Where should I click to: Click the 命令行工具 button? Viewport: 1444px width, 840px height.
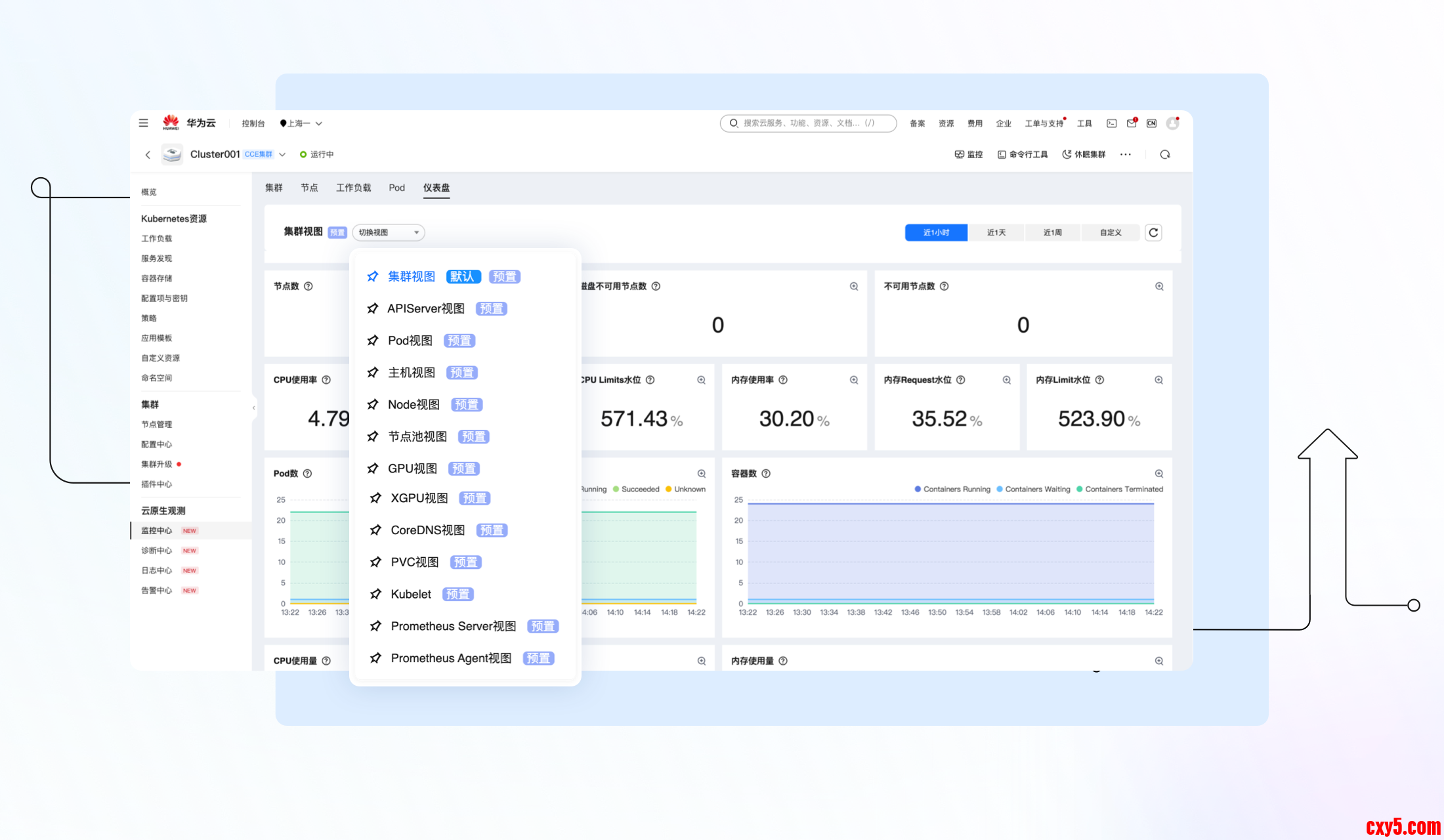1022,154
